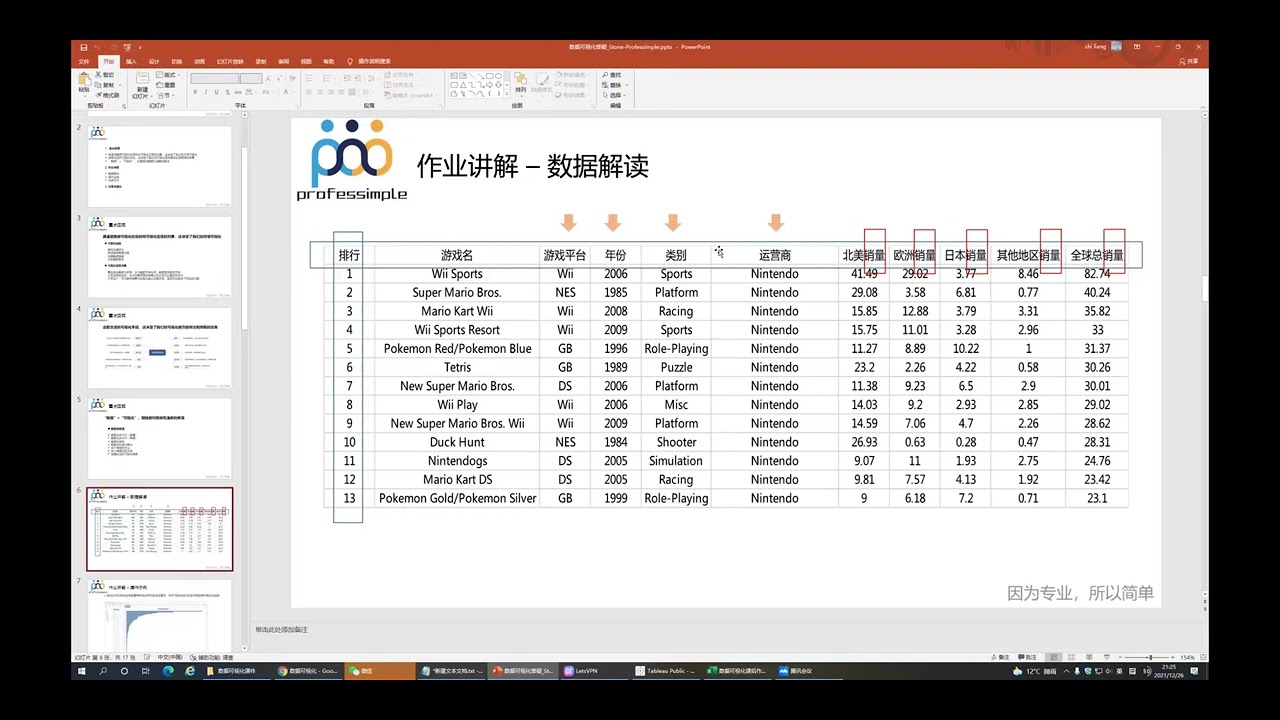Click the Undo arrow in quick access toolbar
This screenshot has height=720, width=1280.
(98, 47)
